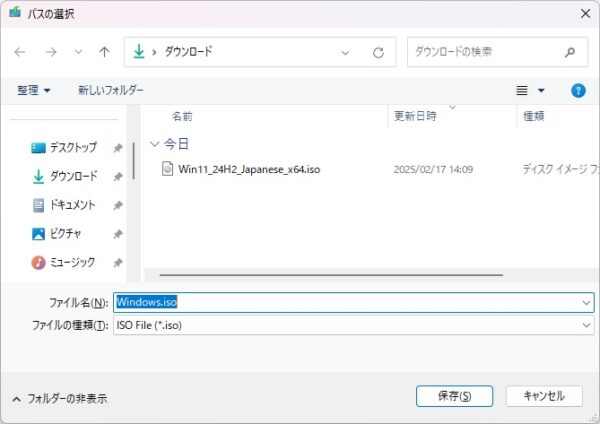Click the 保存(S) button
600x424 pixels.
tap(454, 396)
